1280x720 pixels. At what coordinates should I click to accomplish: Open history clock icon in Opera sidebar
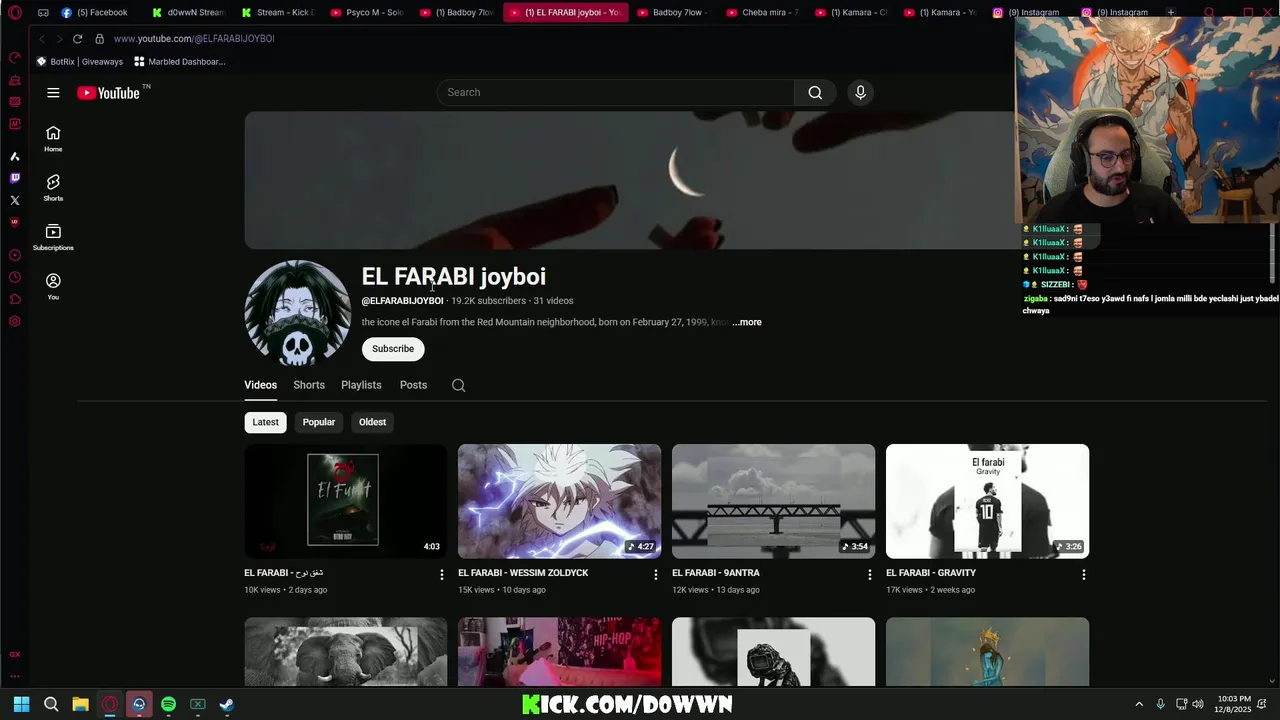point(15,277)
